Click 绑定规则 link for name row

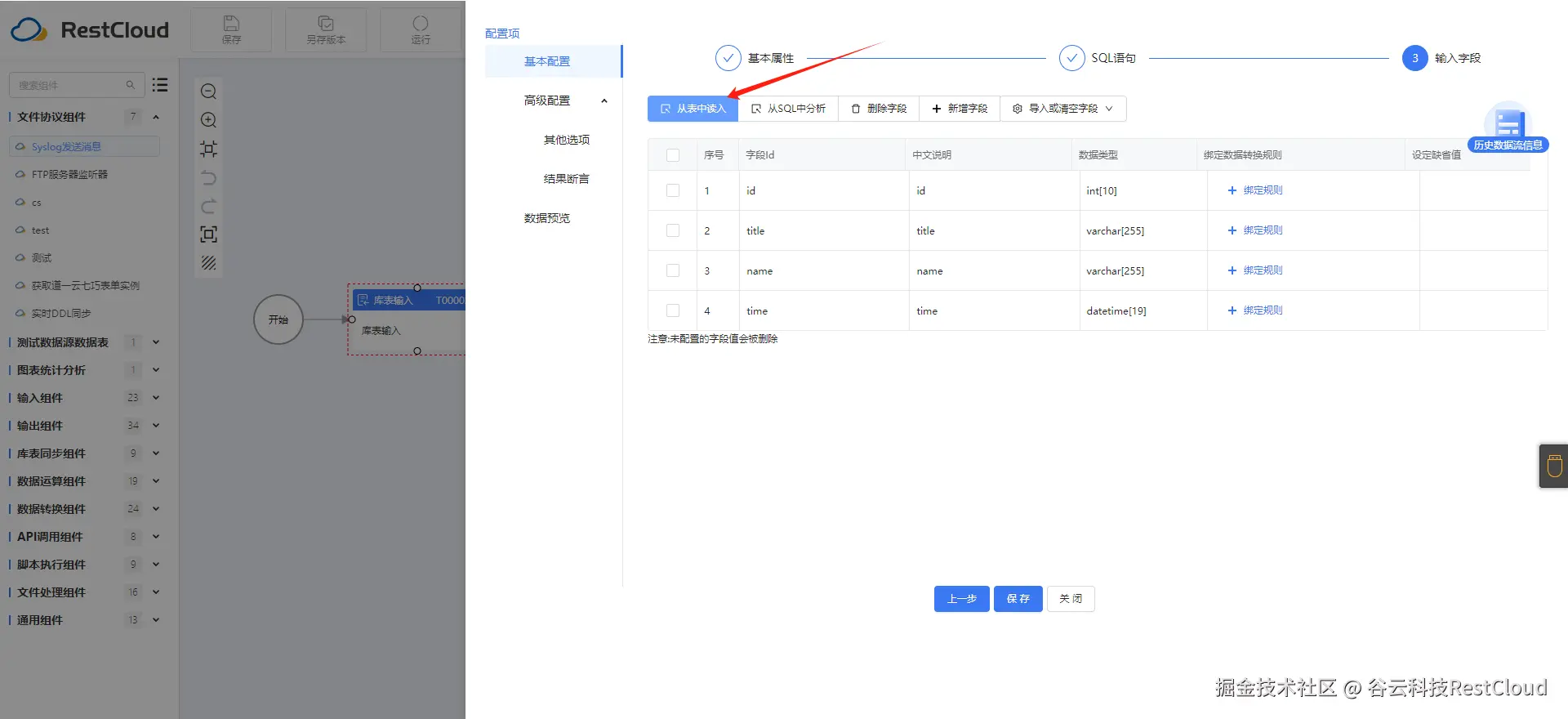pos(1255,270)
